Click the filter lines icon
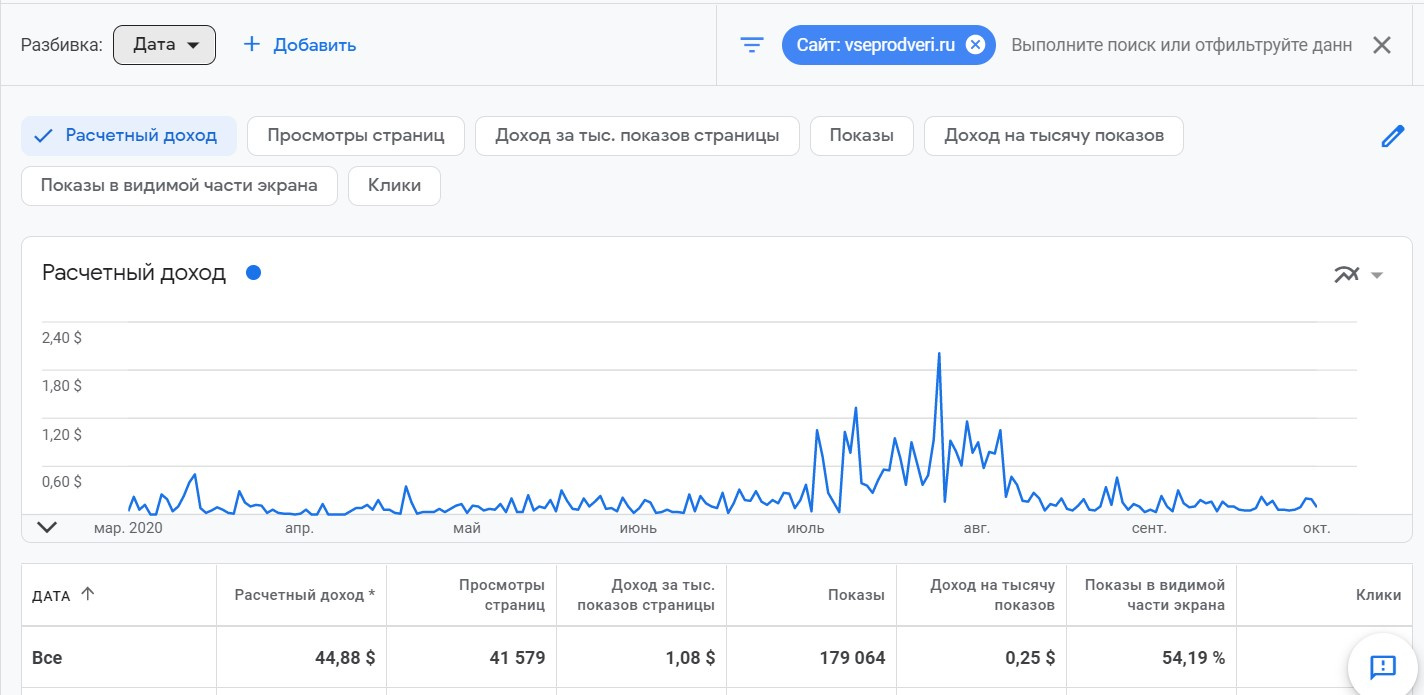Image resolution: width=1424 pixels, height=695 pixels. click(751, 45)
